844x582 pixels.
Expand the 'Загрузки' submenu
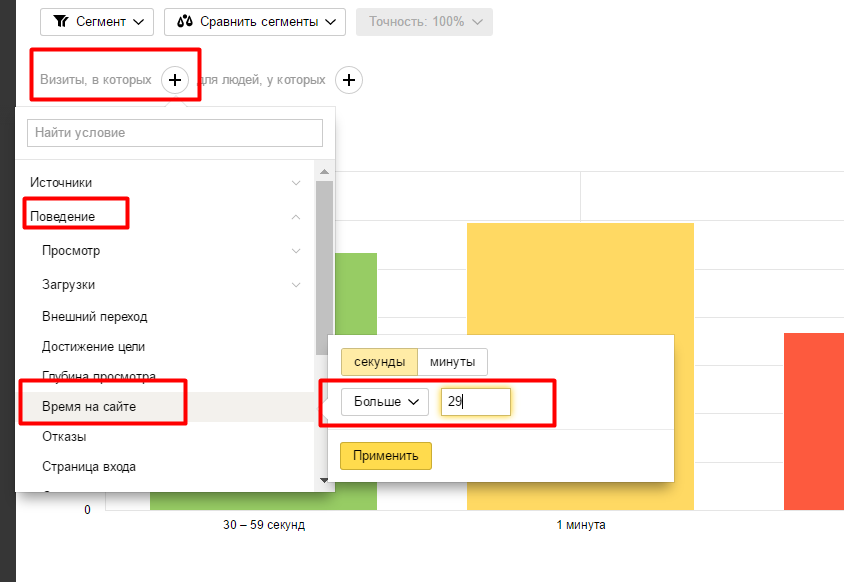tap(170, 284)
